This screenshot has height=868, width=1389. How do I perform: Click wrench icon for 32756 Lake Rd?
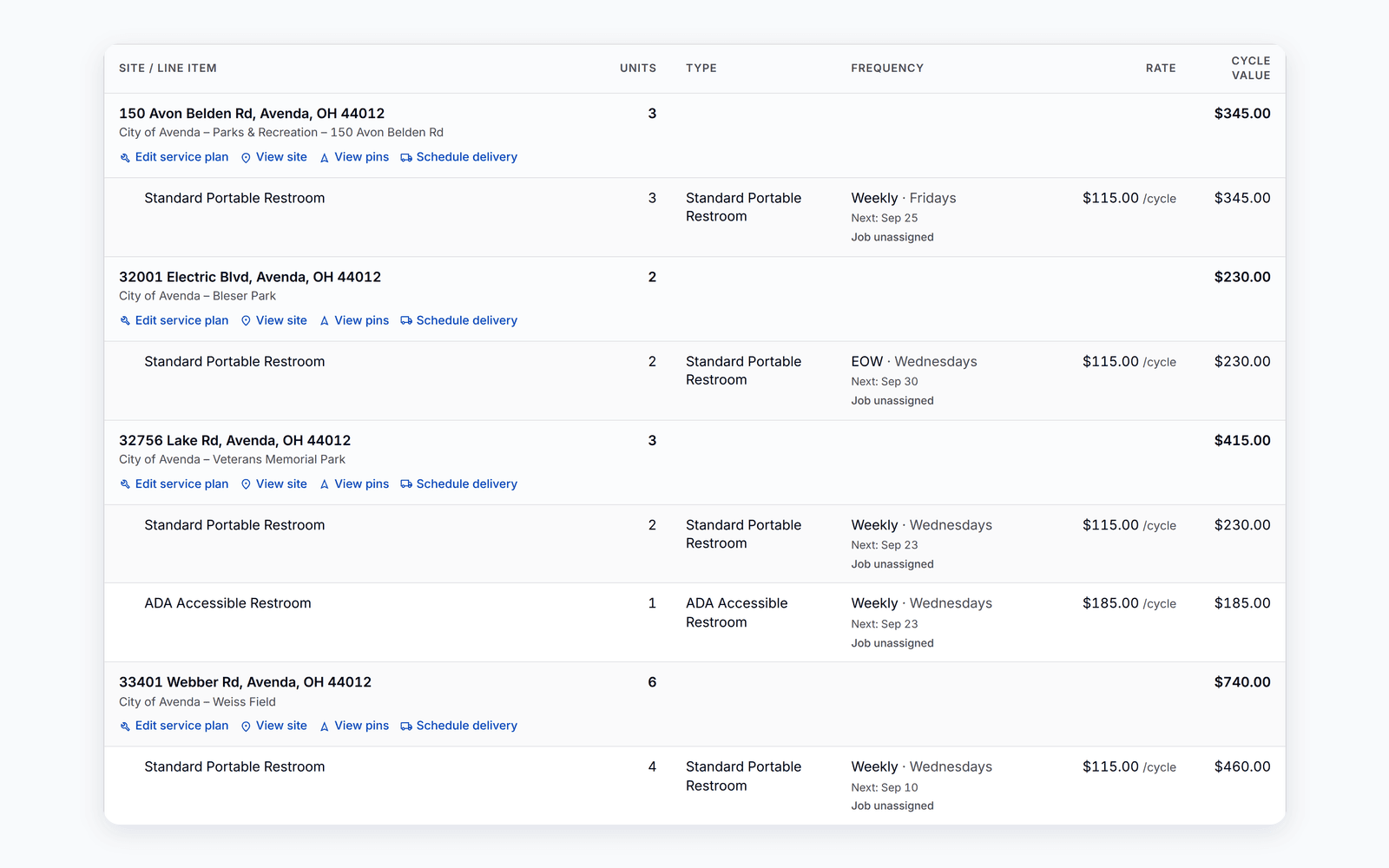point(125,484)
